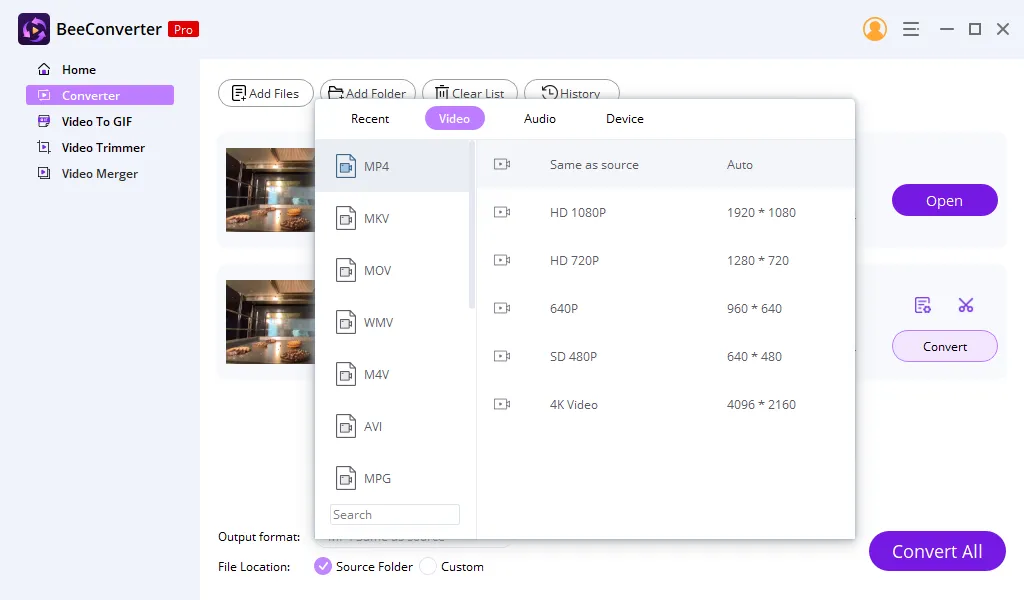The image size is (1024, 600).
Task: Choose 640P resolution option
Action: coord(665,308)
